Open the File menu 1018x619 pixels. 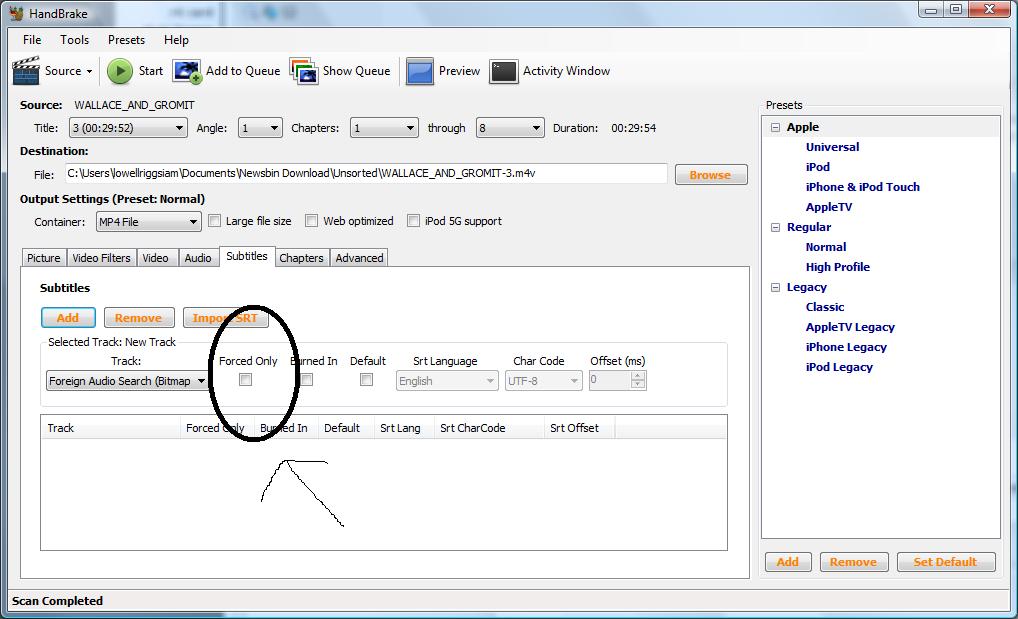click(x=32, y=40)
